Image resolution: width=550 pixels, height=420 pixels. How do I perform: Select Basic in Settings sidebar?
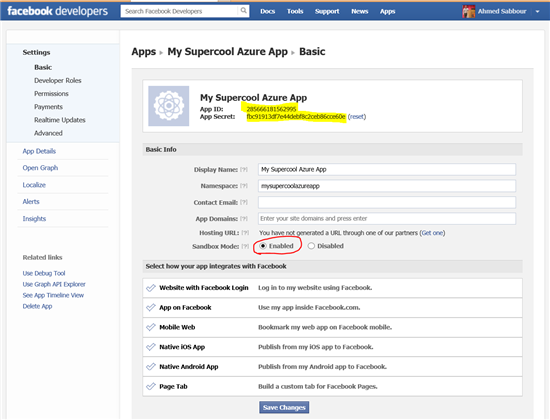(43, 67)
